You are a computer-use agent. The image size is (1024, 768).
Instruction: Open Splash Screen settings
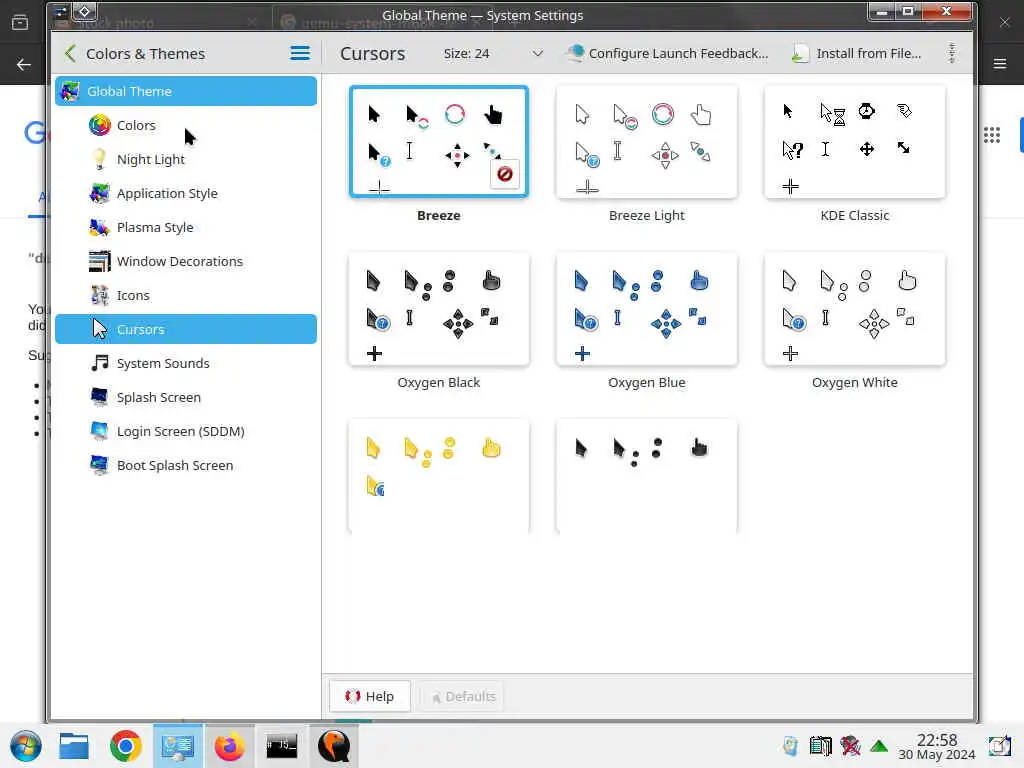[x=186, y=397]
